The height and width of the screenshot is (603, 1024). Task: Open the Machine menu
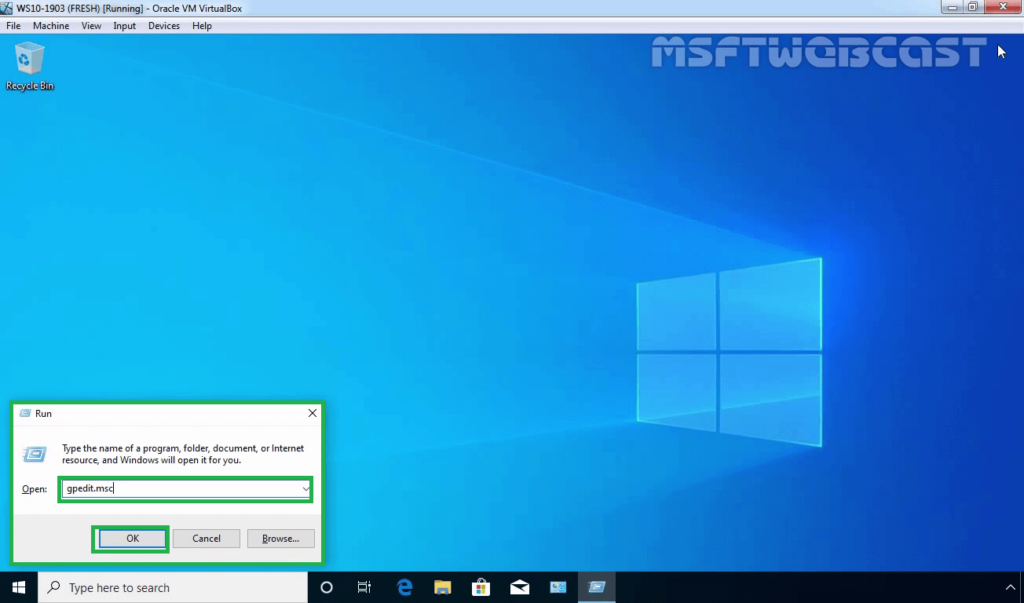51,25
